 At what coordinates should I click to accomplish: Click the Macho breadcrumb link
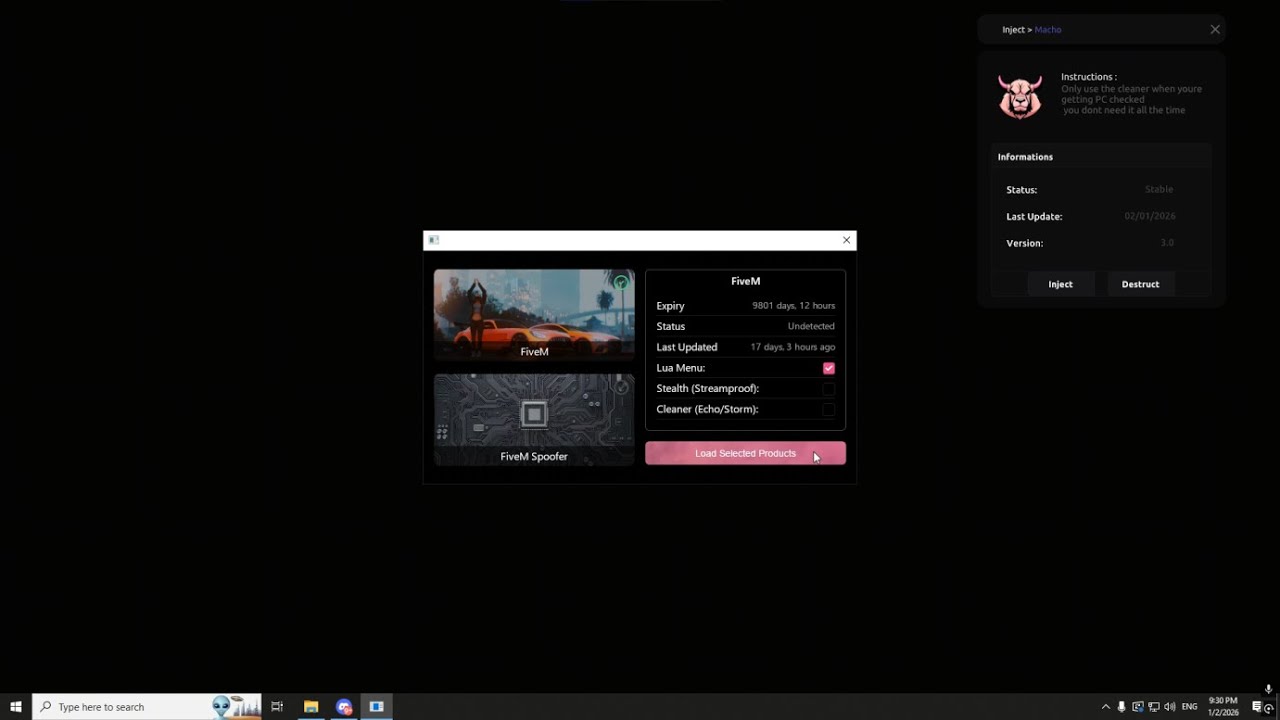[x=1048, y=30]
